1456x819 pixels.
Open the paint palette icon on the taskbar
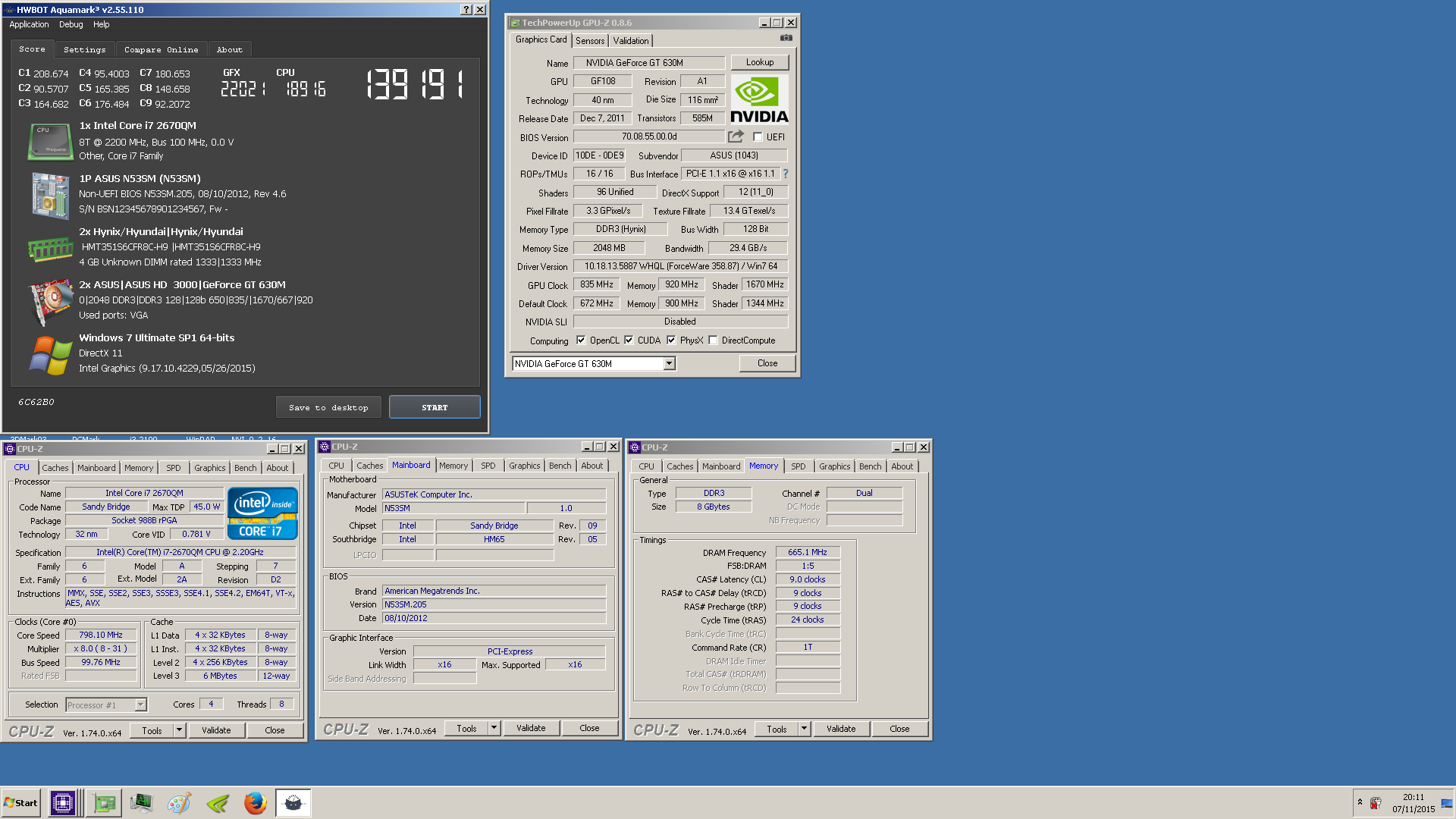click(x=180, y=802)
